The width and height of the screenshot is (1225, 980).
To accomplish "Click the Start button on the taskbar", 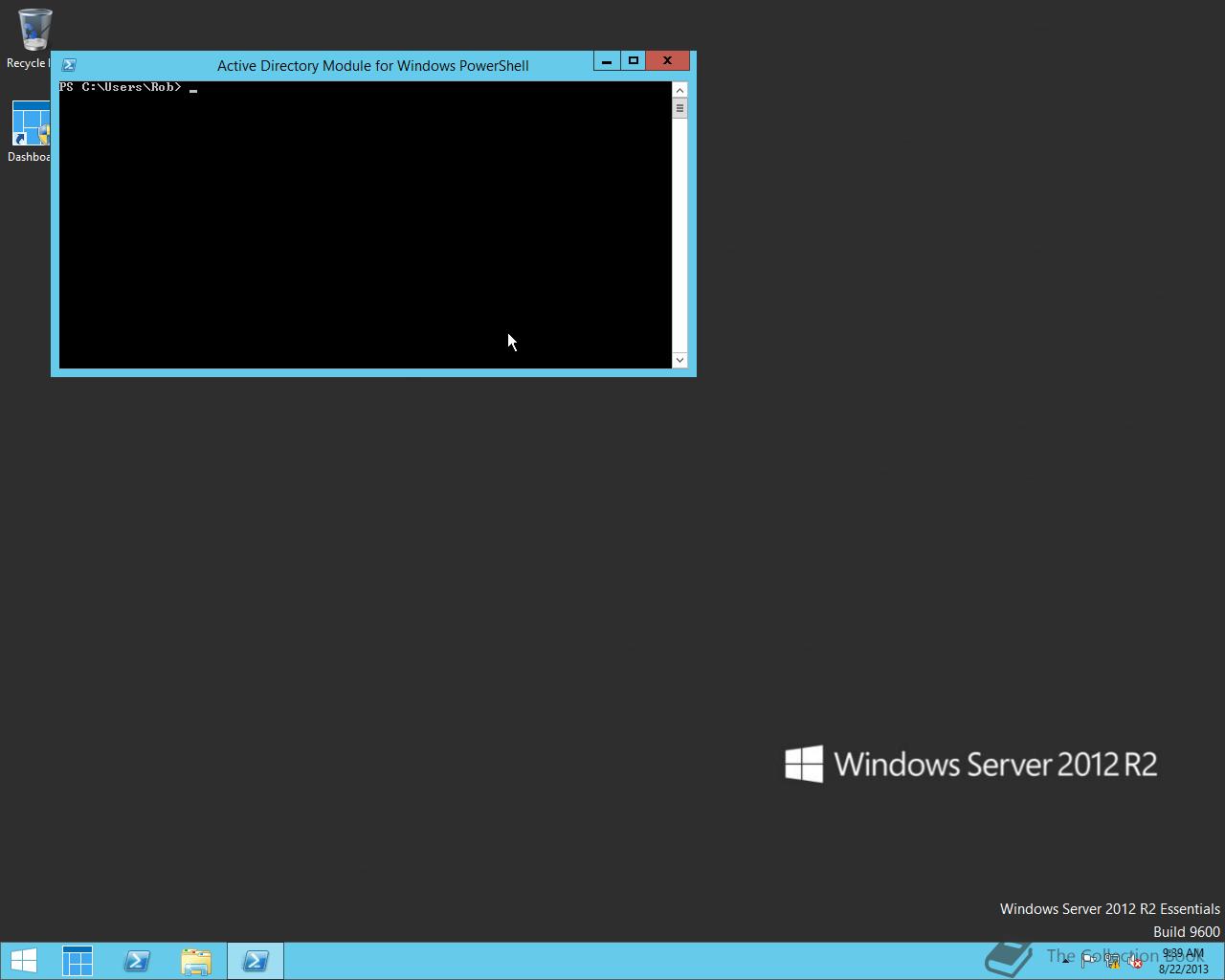I will [24, 961].
